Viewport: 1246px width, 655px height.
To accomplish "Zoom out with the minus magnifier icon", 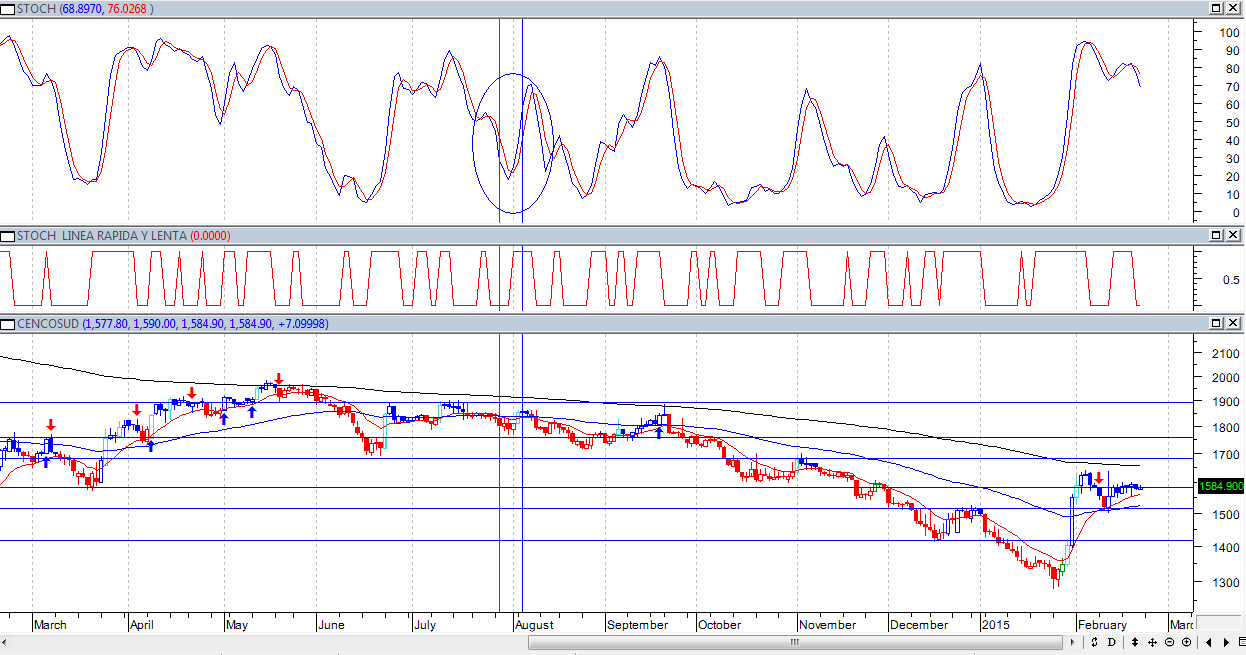I will coord(1170,642).
